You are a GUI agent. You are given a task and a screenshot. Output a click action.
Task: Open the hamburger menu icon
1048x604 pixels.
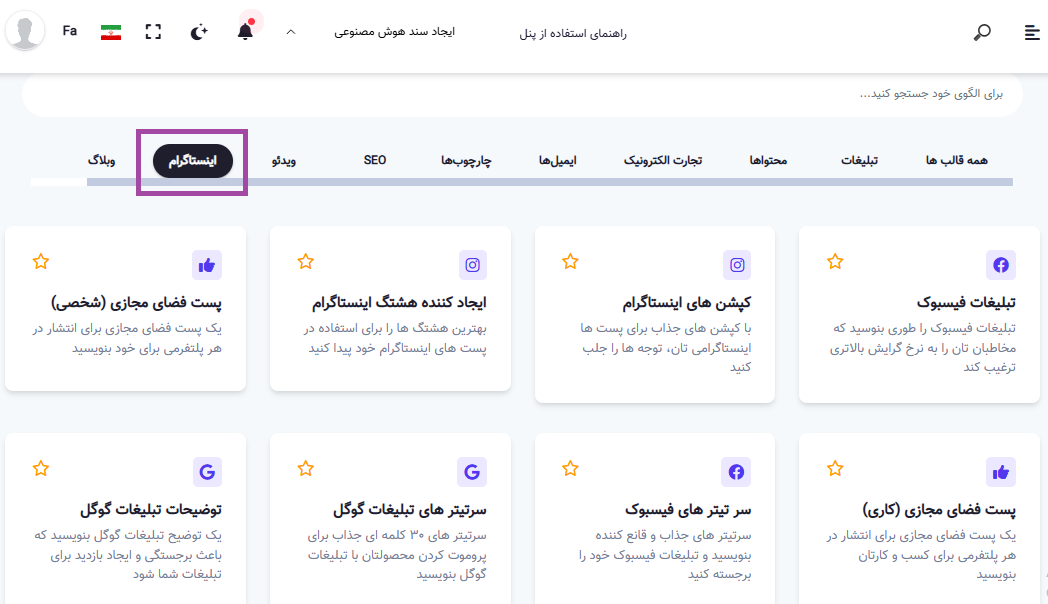pyautogui.click(x=1032, y=31)
